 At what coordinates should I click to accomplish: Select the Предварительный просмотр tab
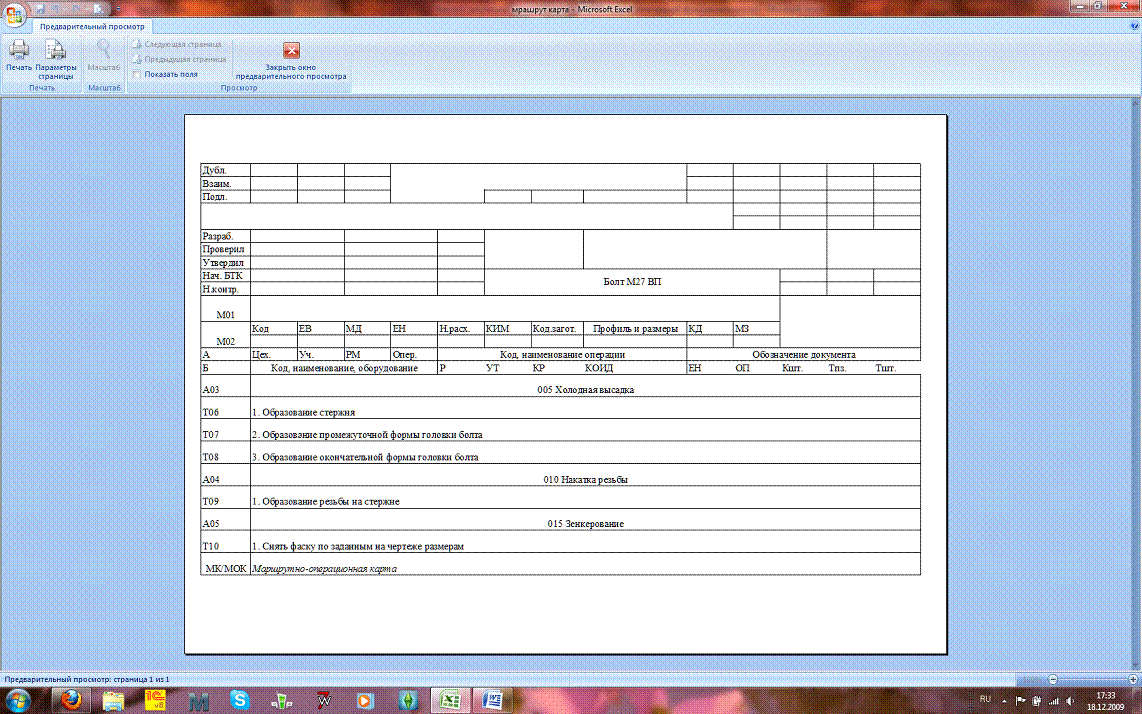point(91,25)
